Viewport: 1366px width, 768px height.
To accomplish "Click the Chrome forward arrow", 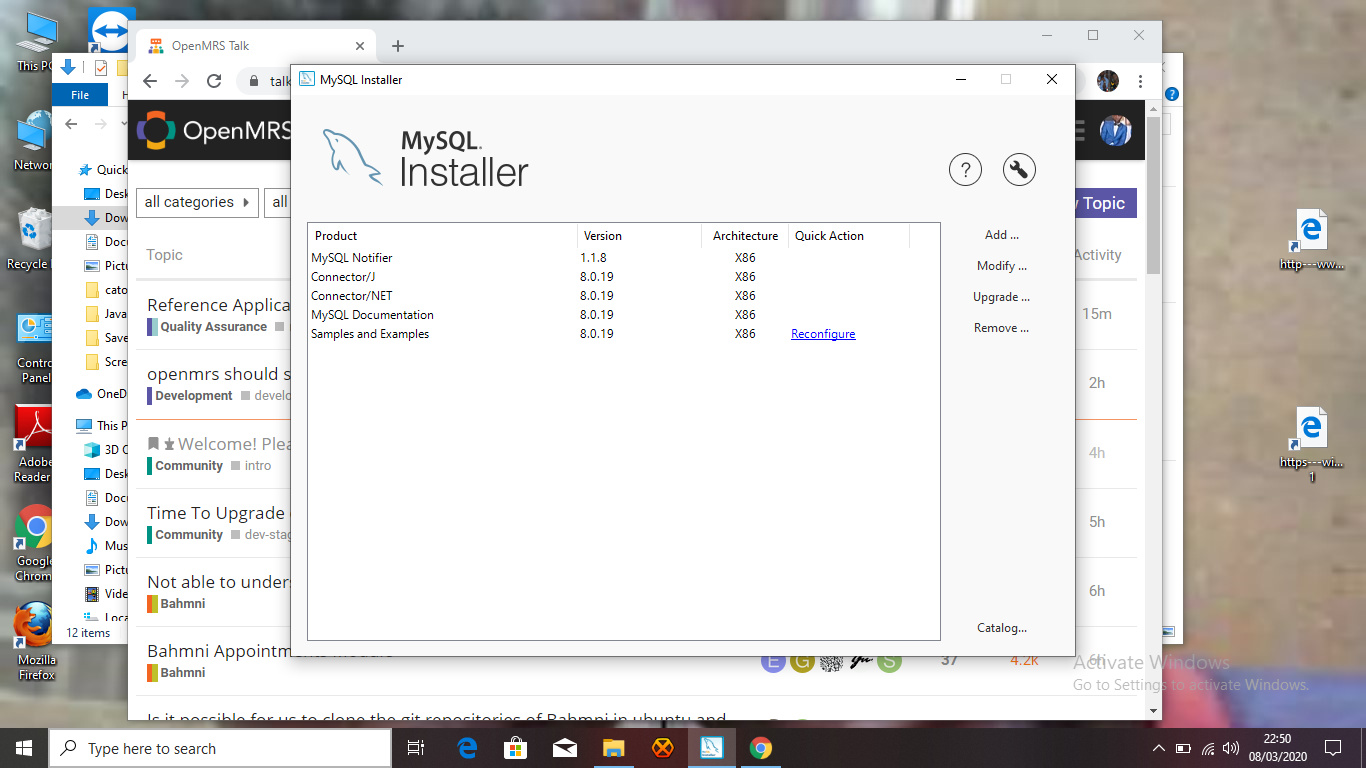I will coord(182,81).
